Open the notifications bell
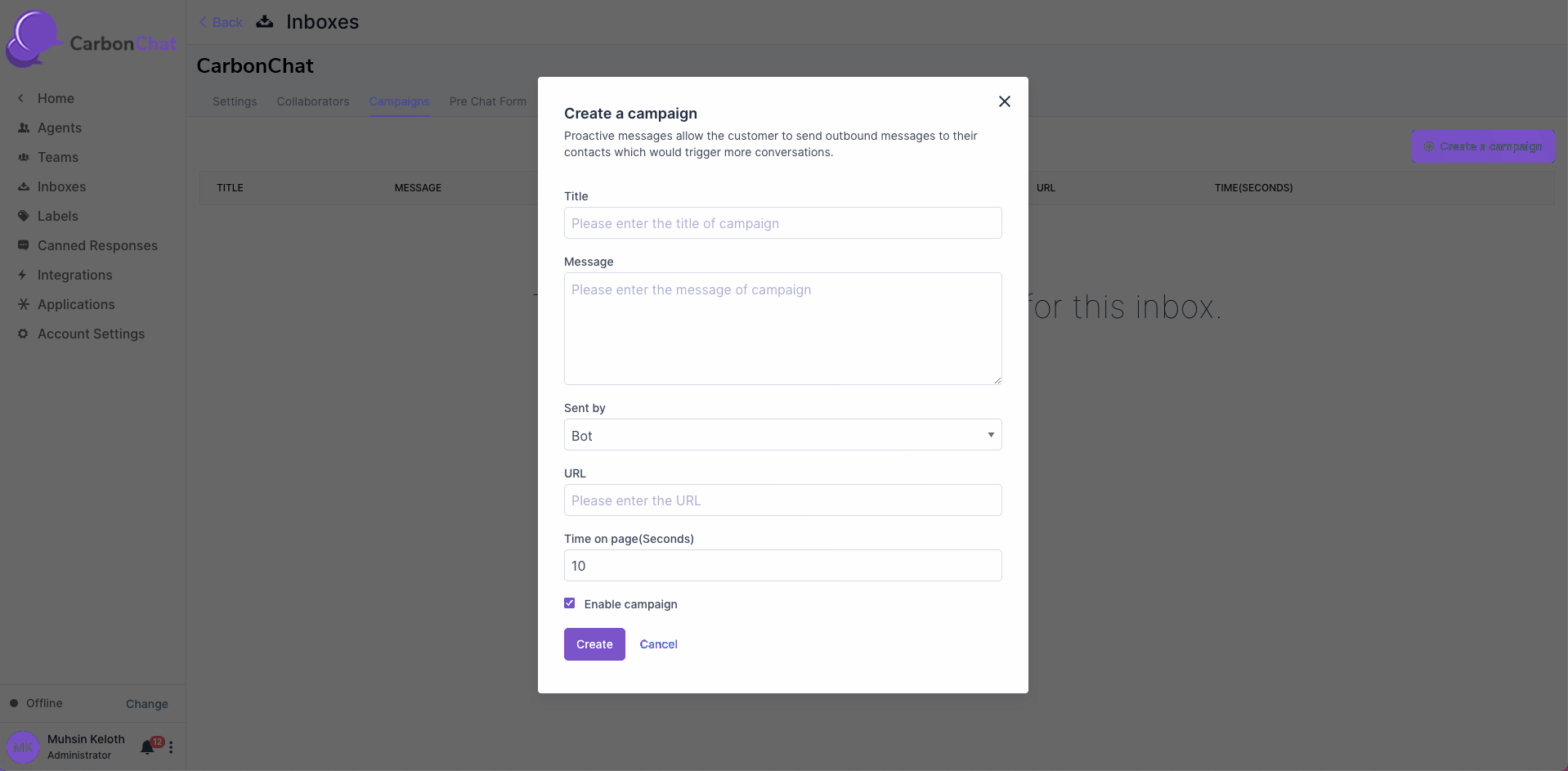 [147, 747]
